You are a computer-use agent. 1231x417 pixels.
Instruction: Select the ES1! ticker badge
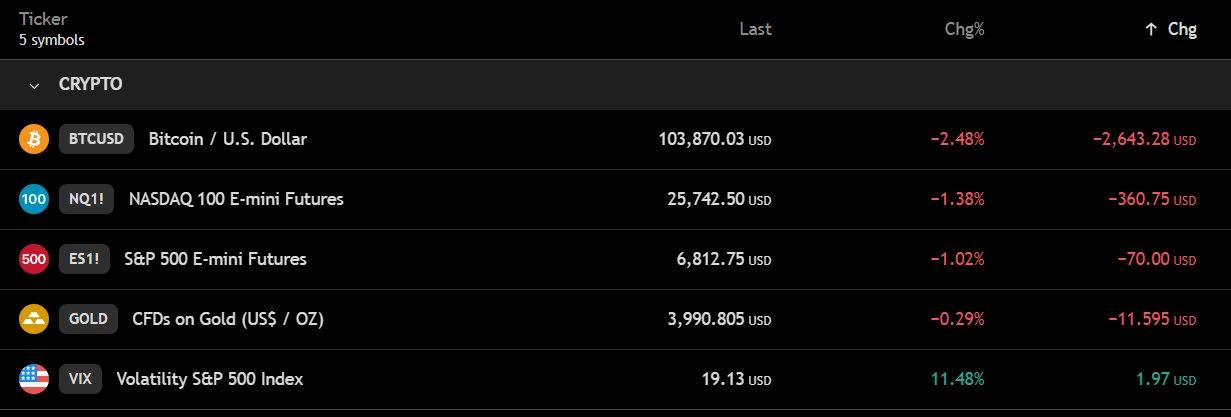[x=84, y=259]
